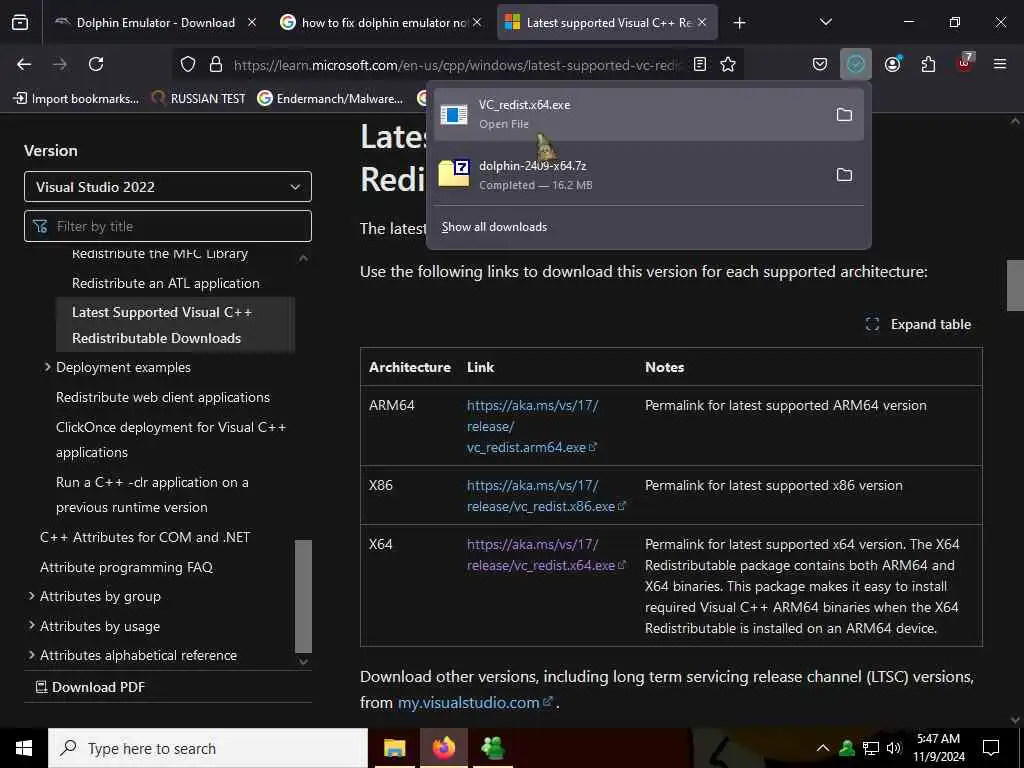This screenshot has width=1024, height=768.
Task: Expand Deployment examples tree node
Action: pos(47,367)
